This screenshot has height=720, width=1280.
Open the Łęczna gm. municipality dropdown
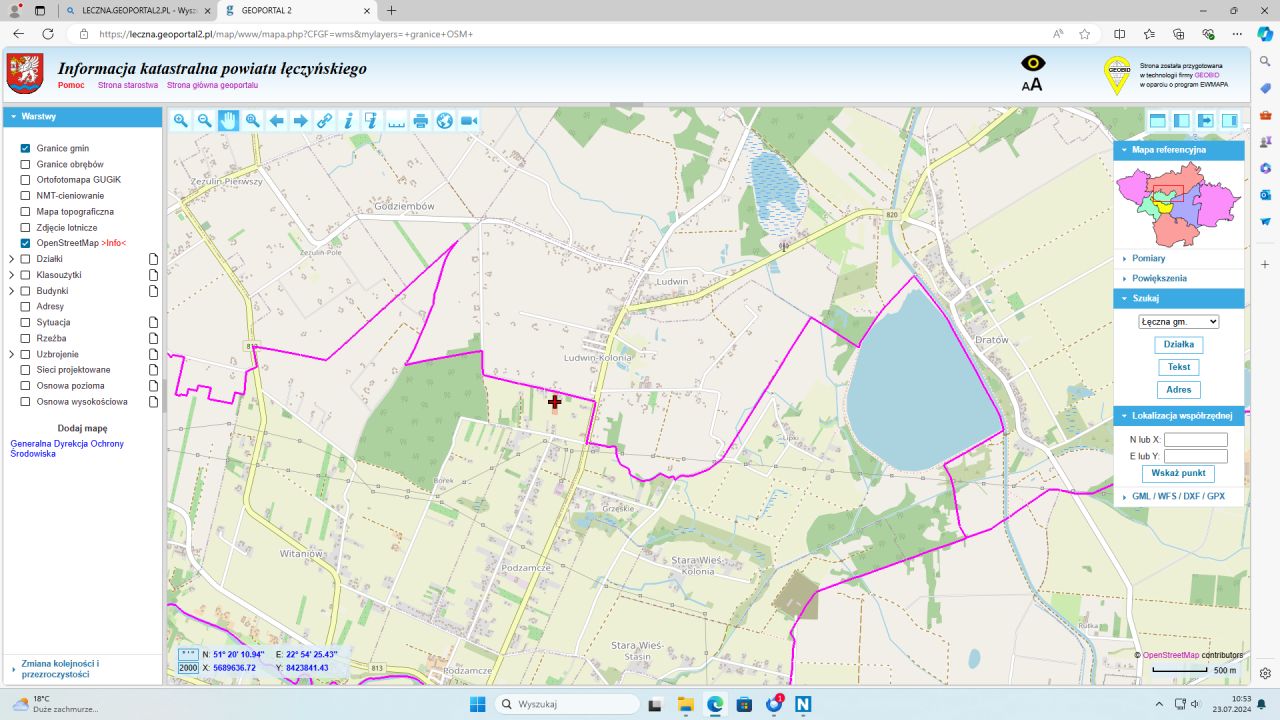coord(1179,322)
